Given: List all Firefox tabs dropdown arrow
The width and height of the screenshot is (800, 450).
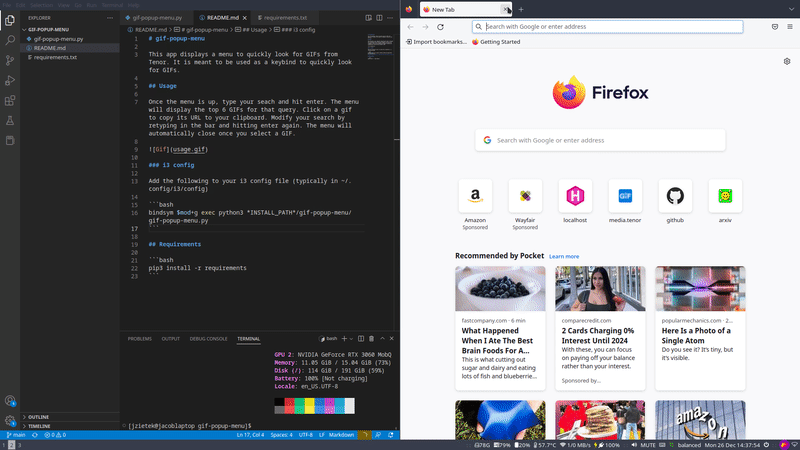Looking at the screenshot, I should (x=791, y=10).
